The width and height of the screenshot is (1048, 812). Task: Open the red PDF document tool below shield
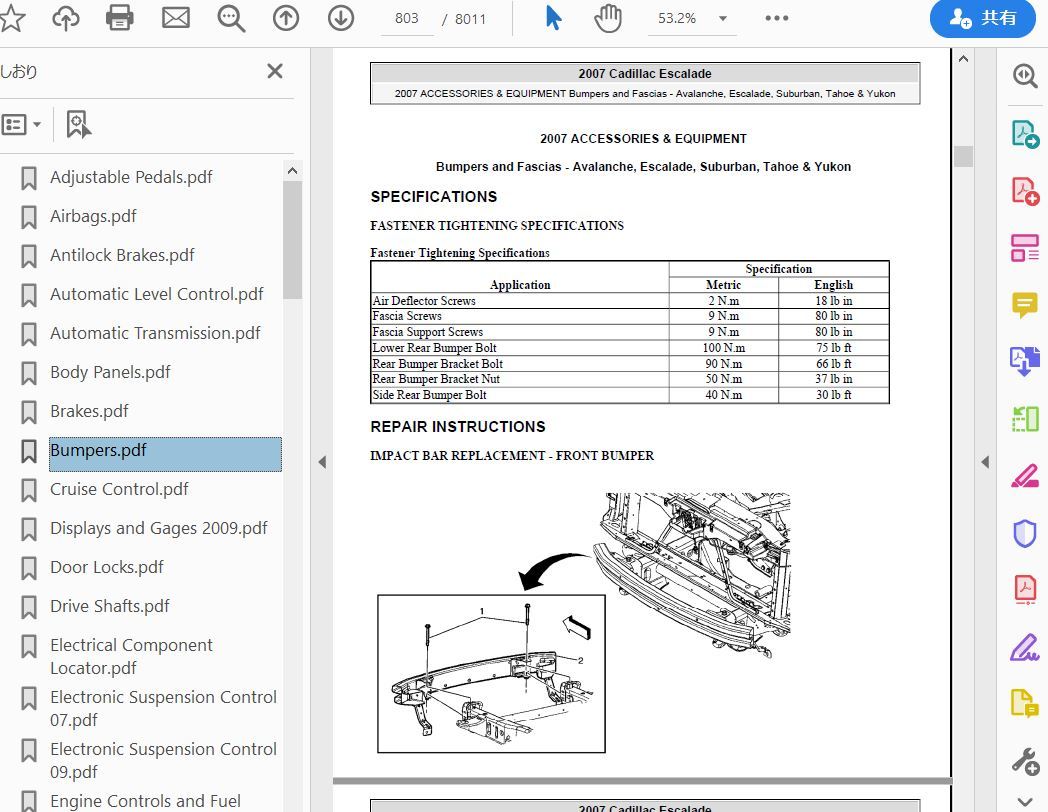pyautogui.click(x=1025, y=590)
